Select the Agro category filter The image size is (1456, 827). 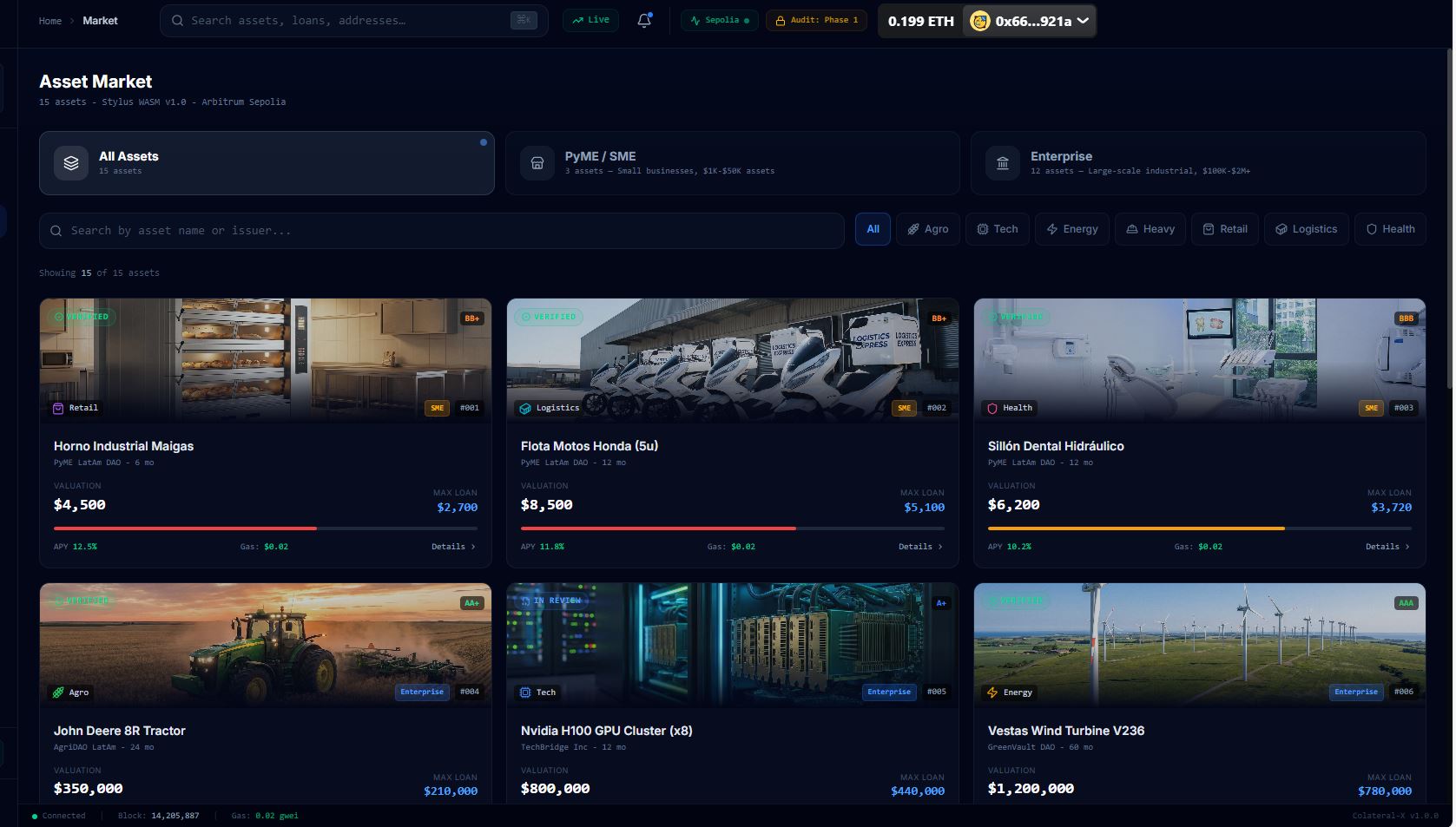click(927, 229)
